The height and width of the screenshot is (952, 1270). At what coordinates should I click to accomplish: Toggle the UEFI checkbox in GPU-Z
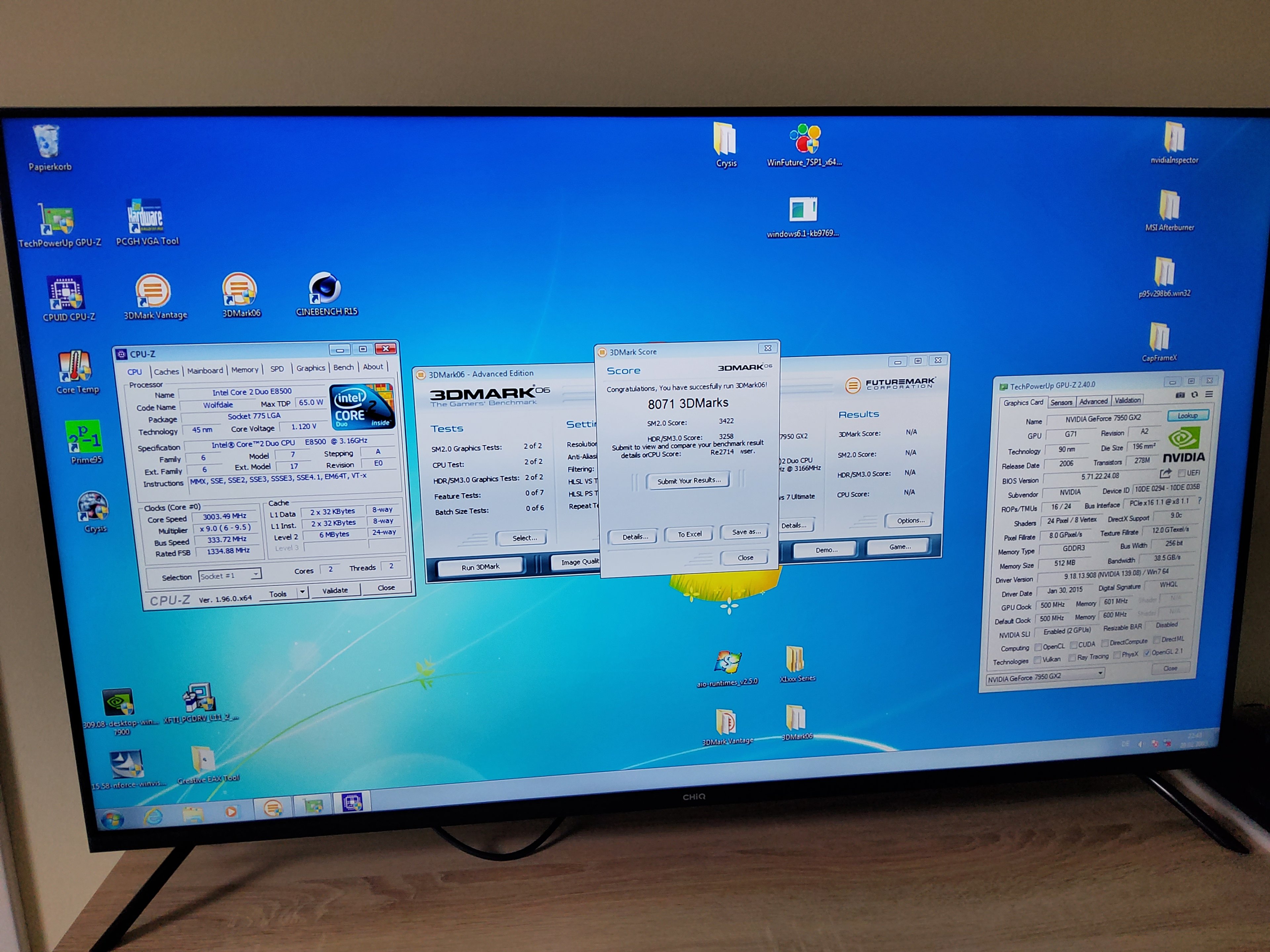1182,473
